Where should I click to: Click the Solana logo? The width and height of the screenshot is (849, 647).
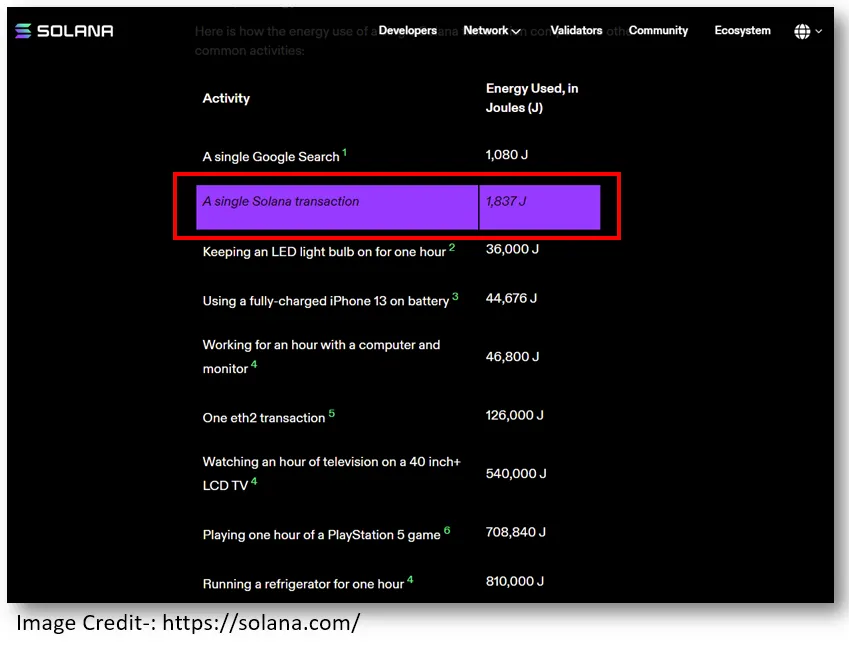point(64,31)
